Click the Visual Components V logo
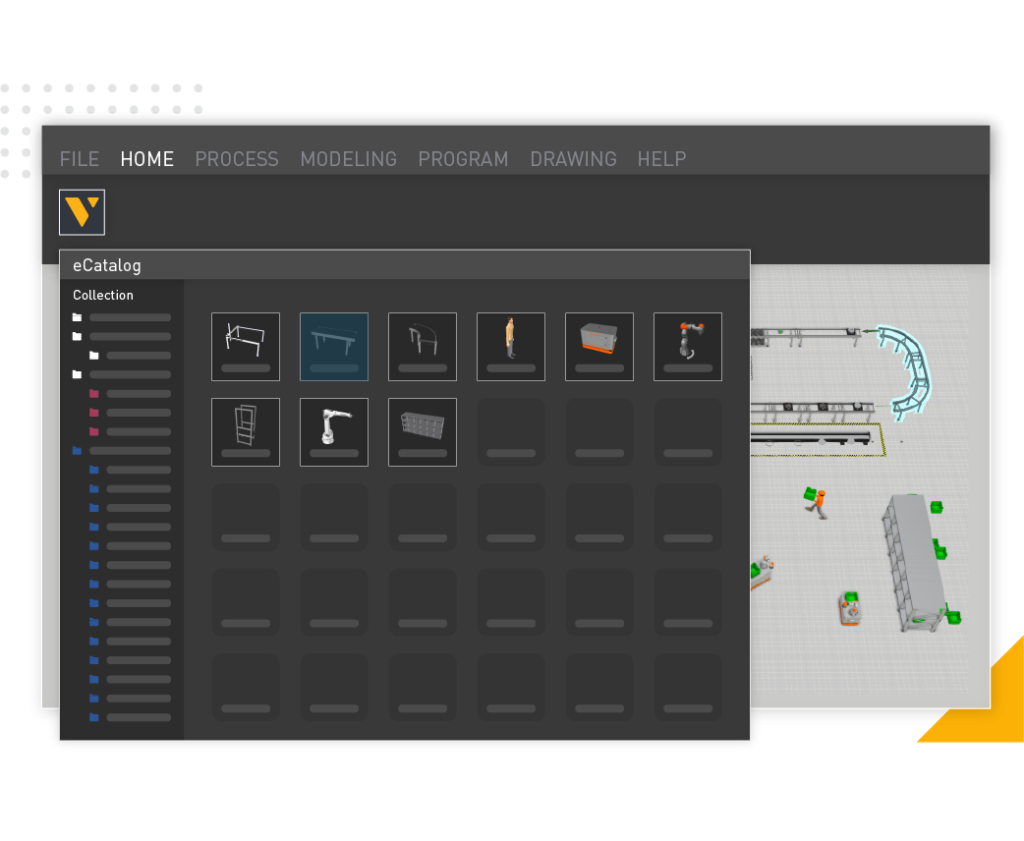This screenshot has width=1024, height=841. (81, 212)
